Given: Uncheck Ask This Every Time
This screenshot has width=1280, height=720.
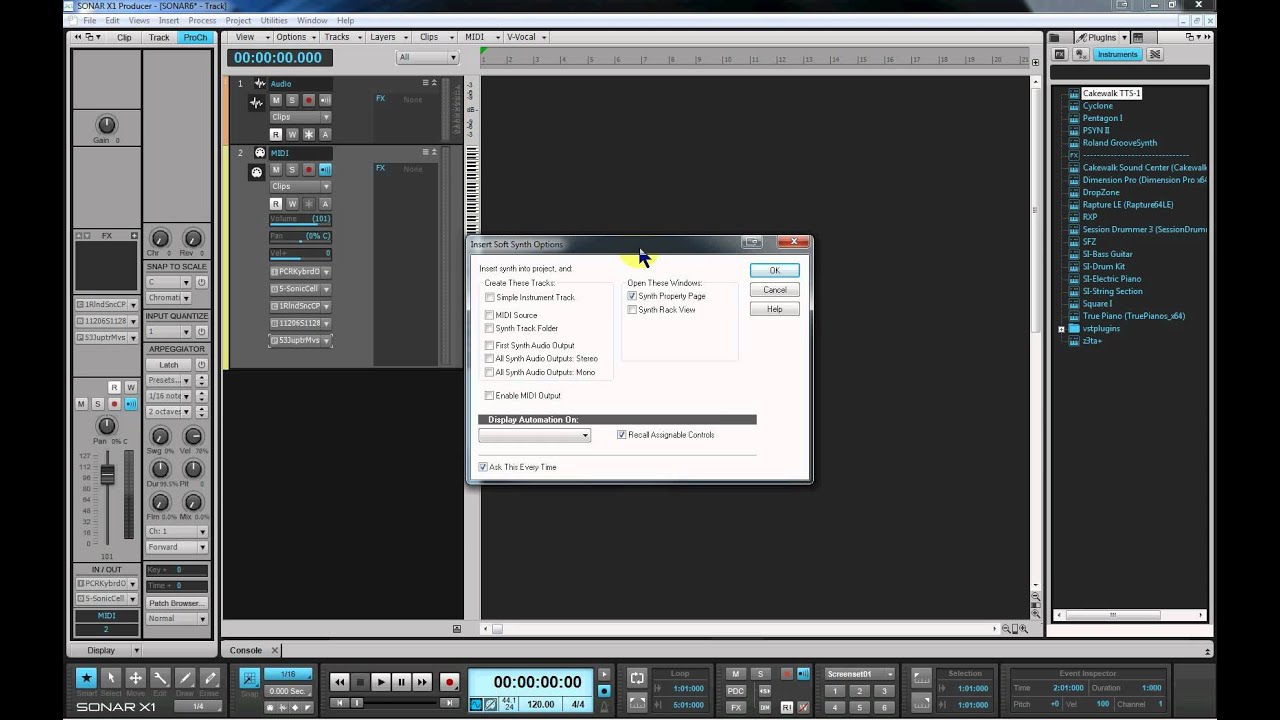Looking at the screenshot, I should (483, 467).
